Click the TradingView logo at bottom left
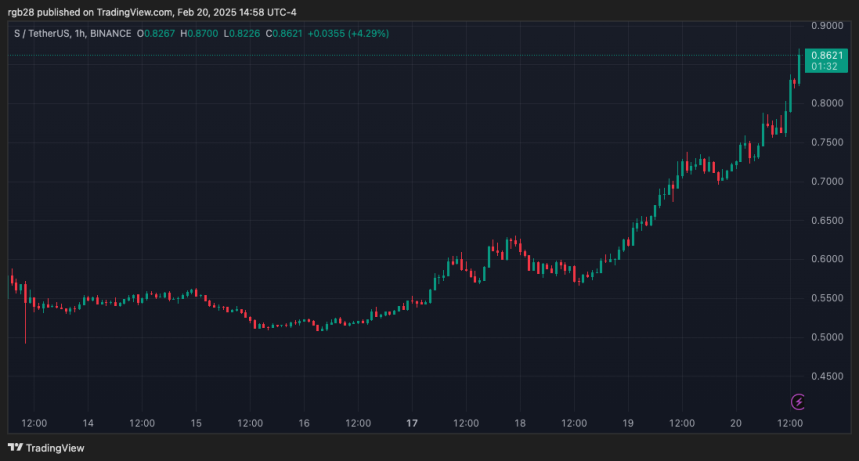Screen dimensions: 859x461 click(45, 449)
